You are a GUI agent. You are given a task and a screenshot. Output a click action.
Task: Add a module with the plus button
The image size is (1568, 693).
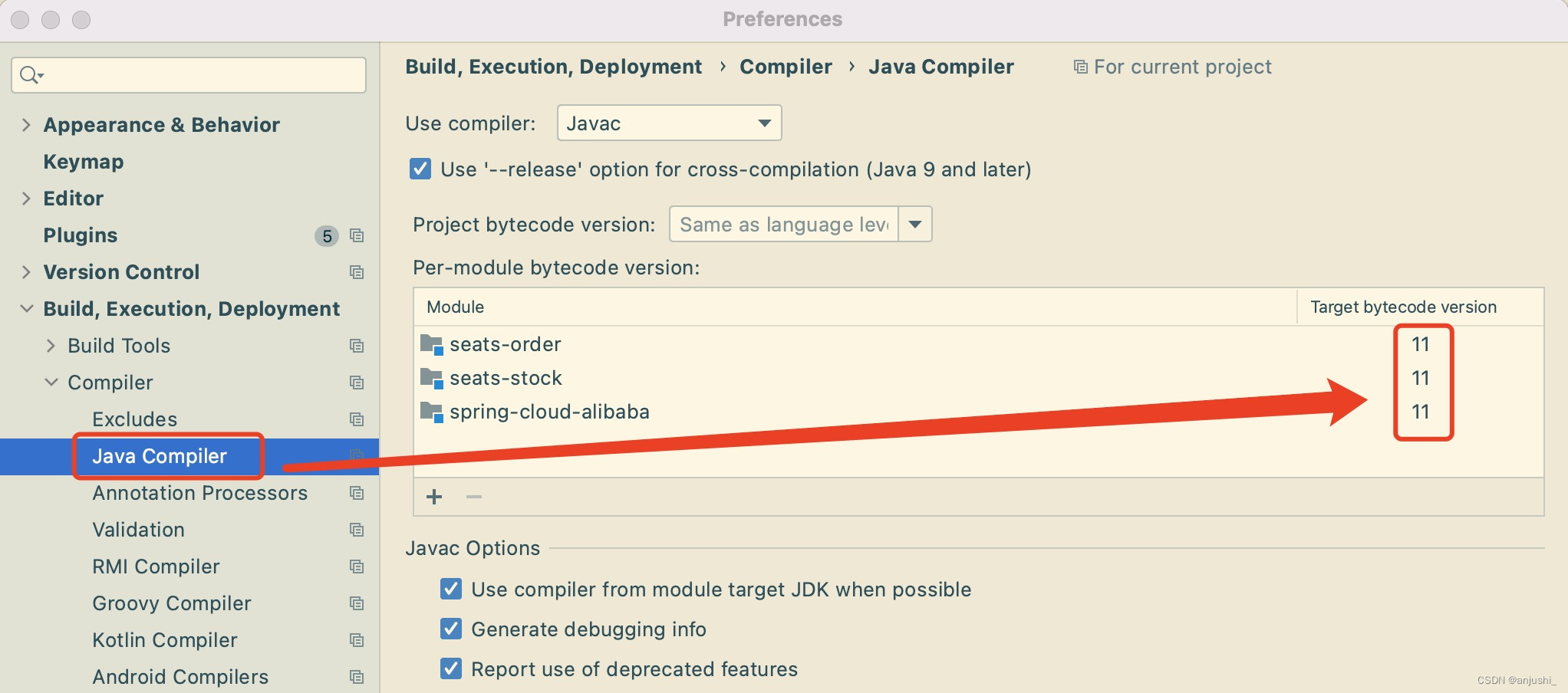click(434, 497)
